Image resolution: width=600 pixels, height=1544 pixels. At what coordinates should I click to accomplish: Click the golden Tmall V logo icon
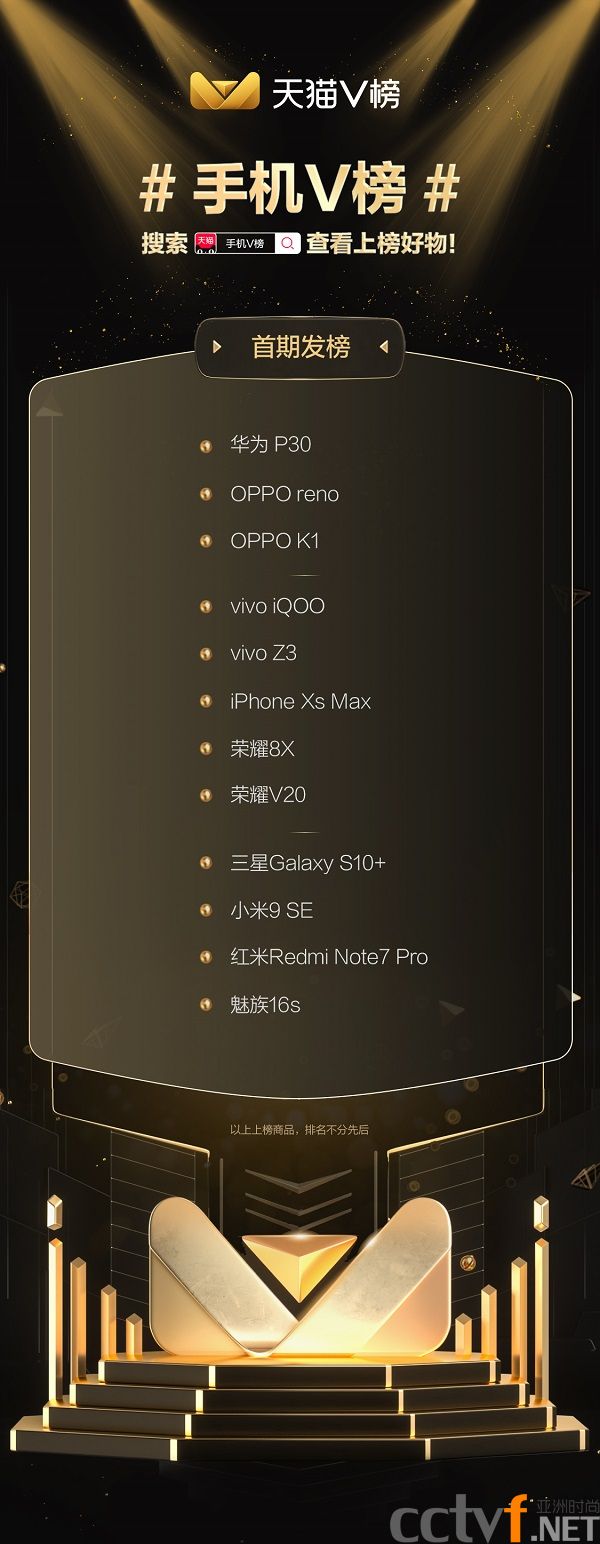click(224, 91)
